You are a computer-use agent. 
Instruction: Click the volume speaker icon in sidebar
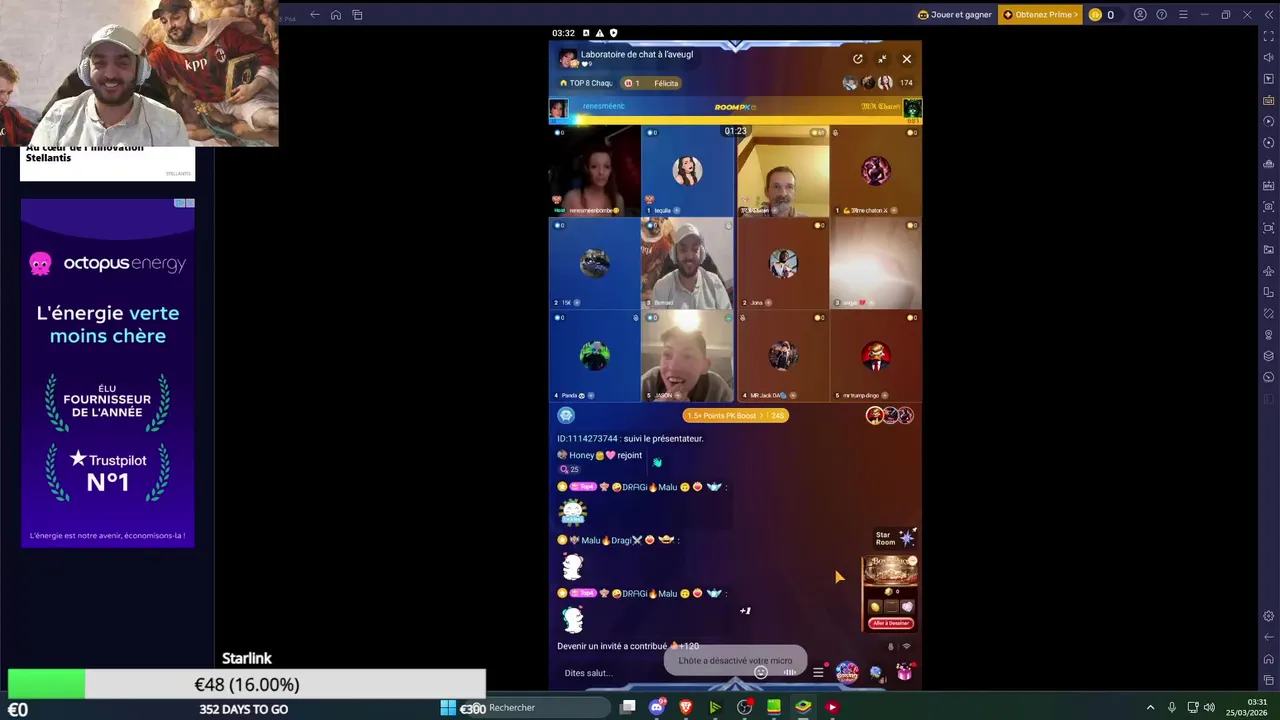point(1269,57)
